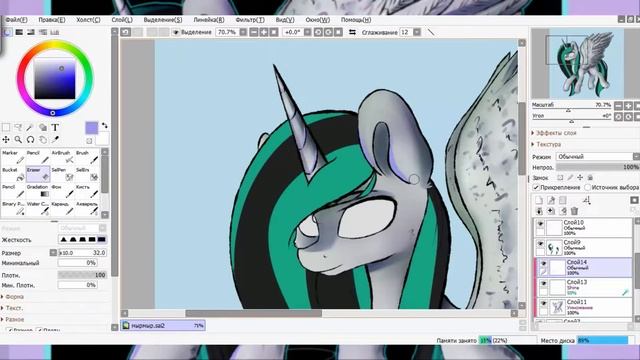Select the lasso selection tool
The image size is (640, 360).
18,127
